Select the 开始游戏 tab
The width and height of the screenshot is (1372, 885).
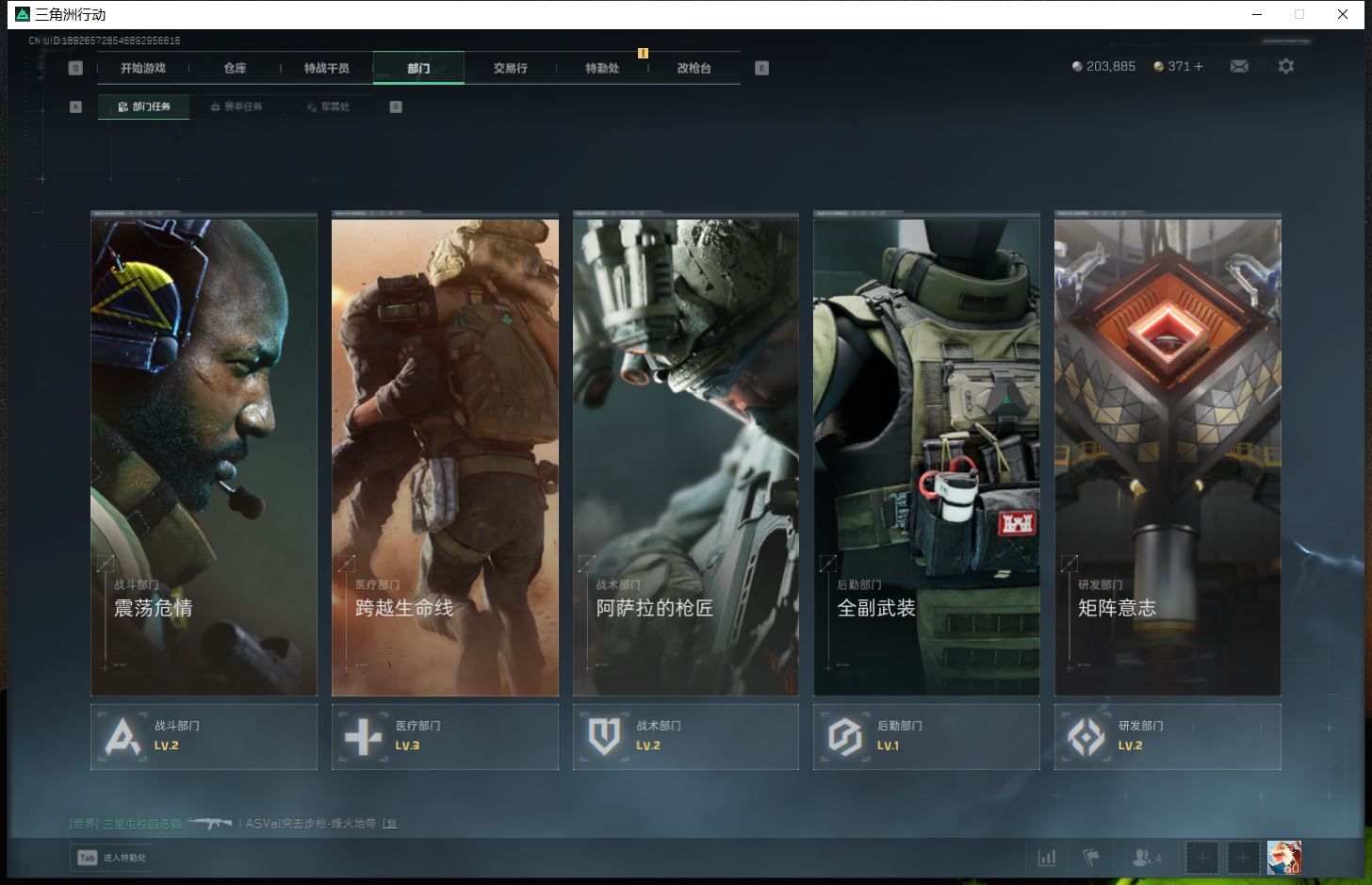tap(143, 68)
